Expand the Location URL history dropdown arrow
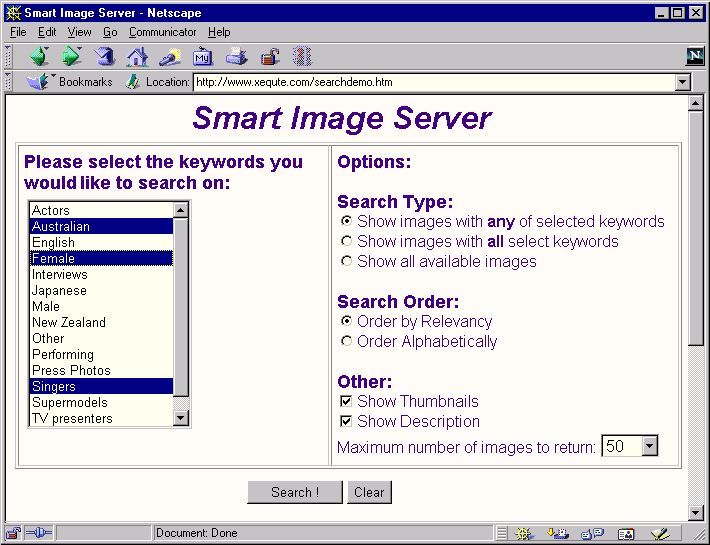This screenshot has height=545, width=710. [x=682, y=82]
